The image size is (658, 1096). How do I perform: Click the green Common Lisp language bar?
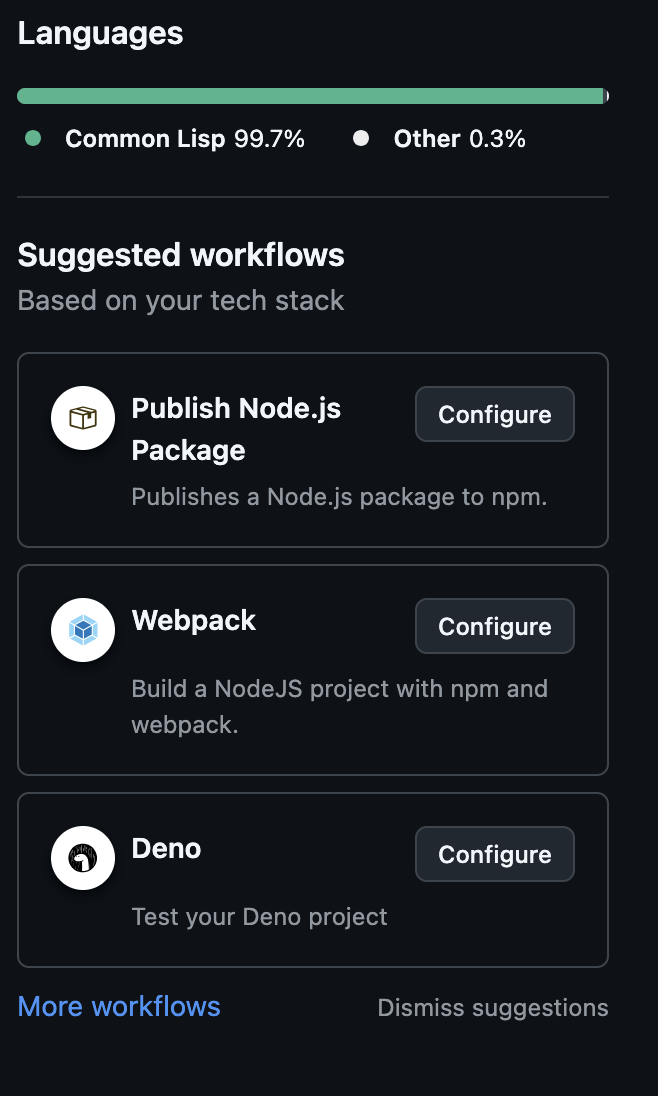(x=310, y=96)
